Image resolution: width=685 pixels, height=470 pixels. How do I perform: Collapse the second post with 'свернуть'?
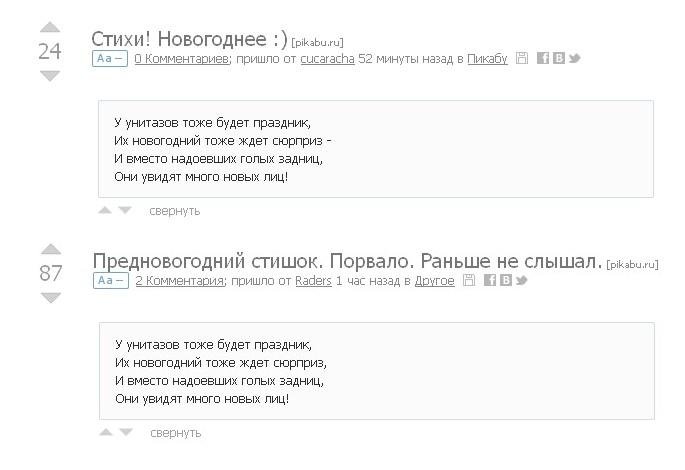click(x=175, y=433)
